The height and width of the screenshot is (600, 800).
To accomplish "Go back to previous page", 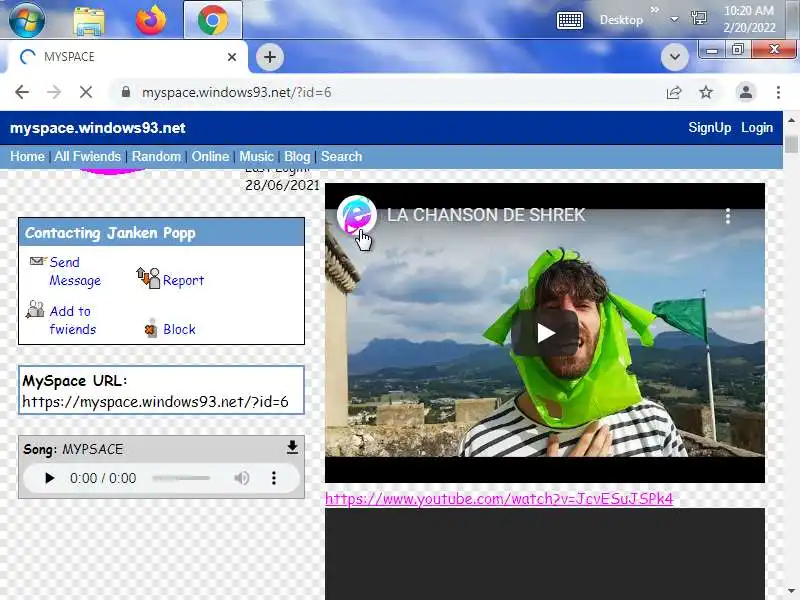I will point(22,92).
